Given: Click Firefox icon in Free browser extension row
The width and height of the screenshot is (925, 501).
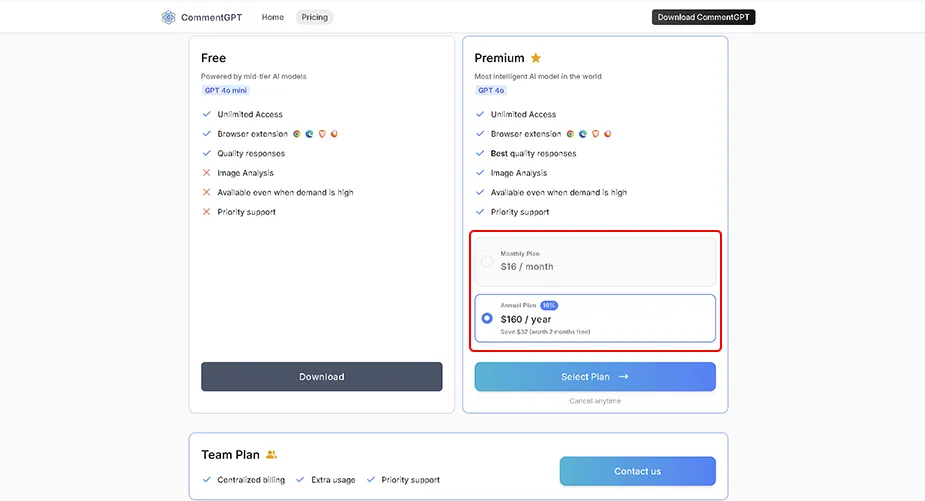Looking at the screenshot, I should coord(334,134).
